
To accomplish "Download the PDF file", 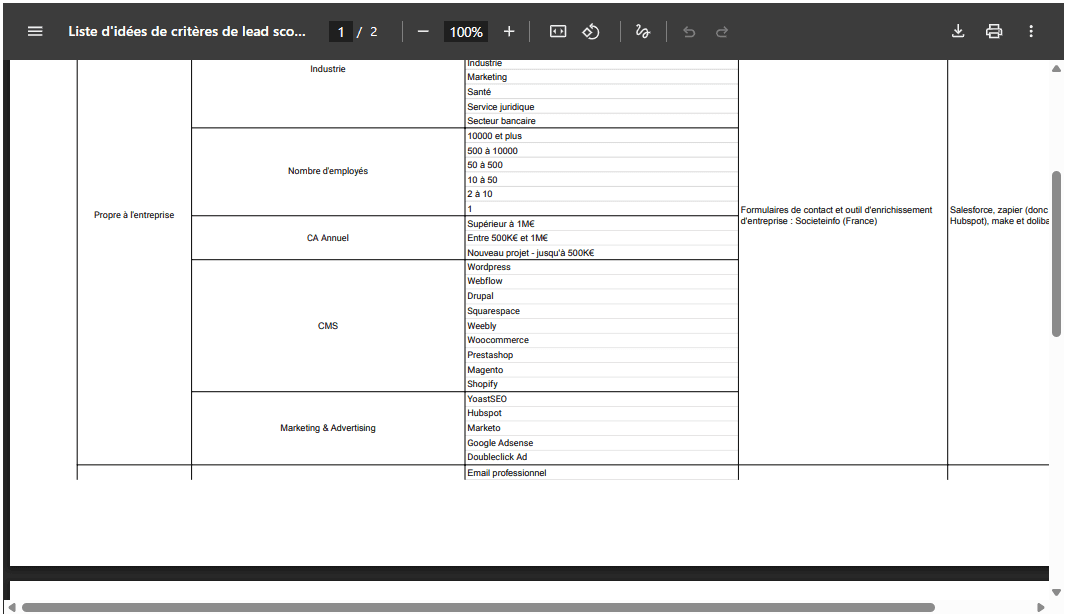I will [958, 31].
